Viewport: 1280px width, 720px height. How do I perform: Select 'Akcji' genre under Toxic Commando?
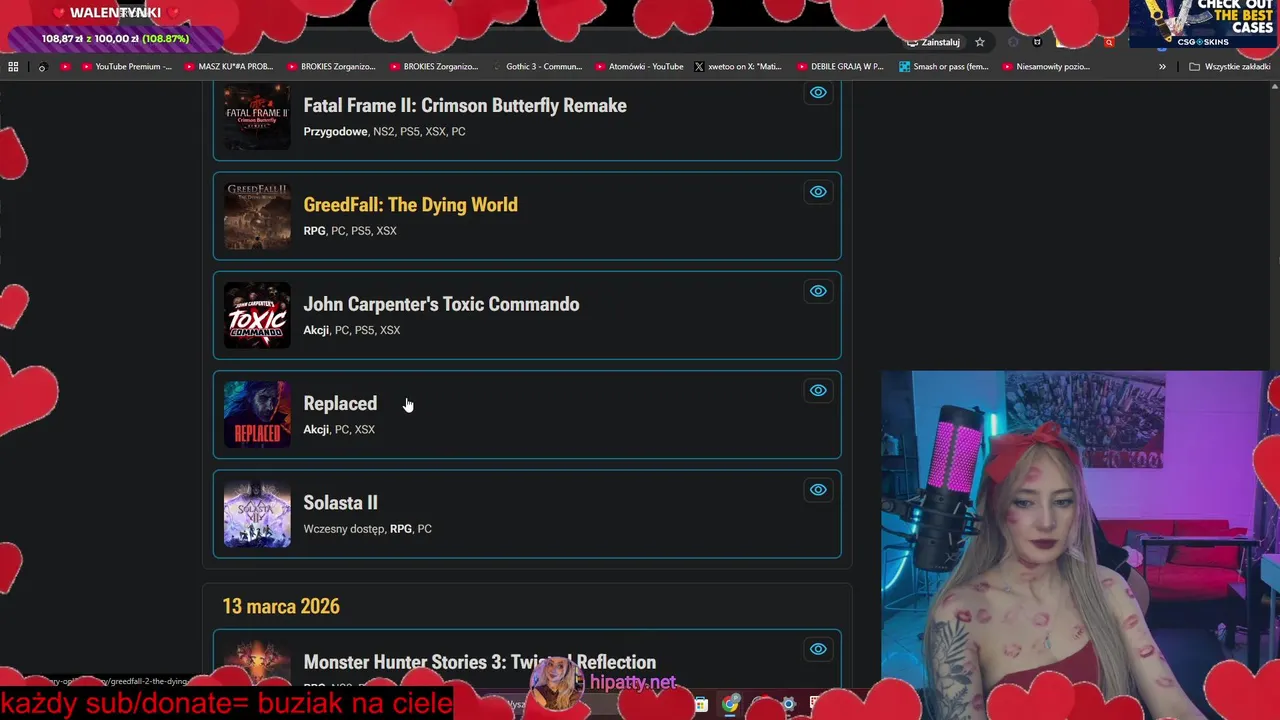click(316, 330)
